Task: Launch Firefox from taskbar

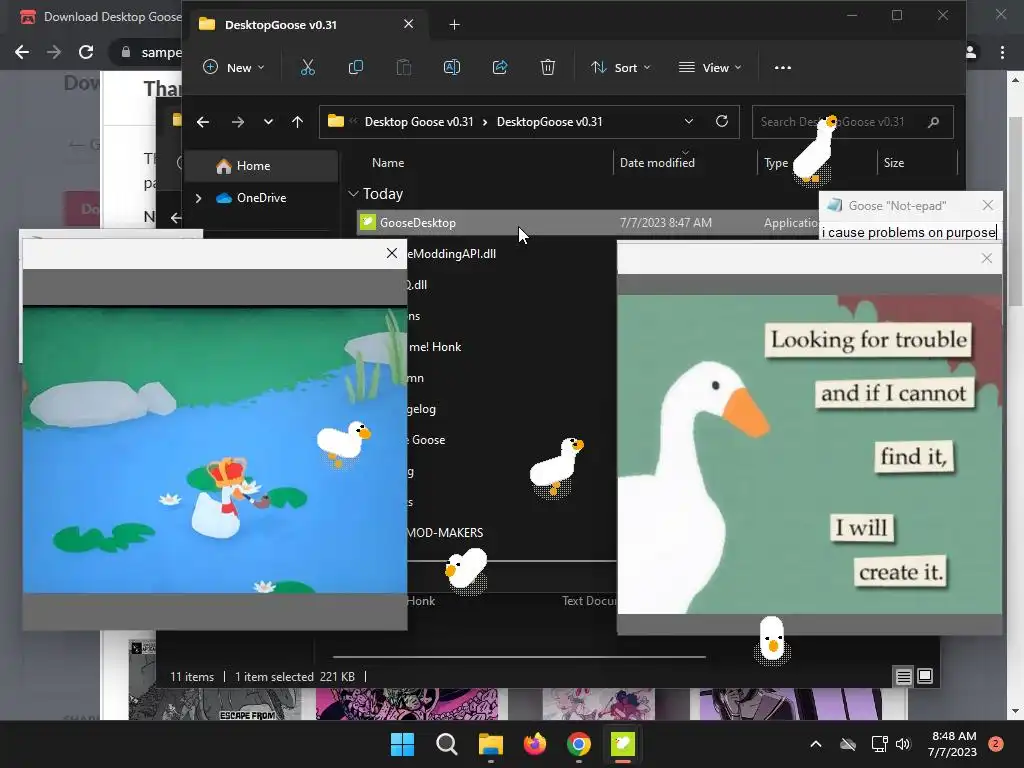Action: (535, 744)
